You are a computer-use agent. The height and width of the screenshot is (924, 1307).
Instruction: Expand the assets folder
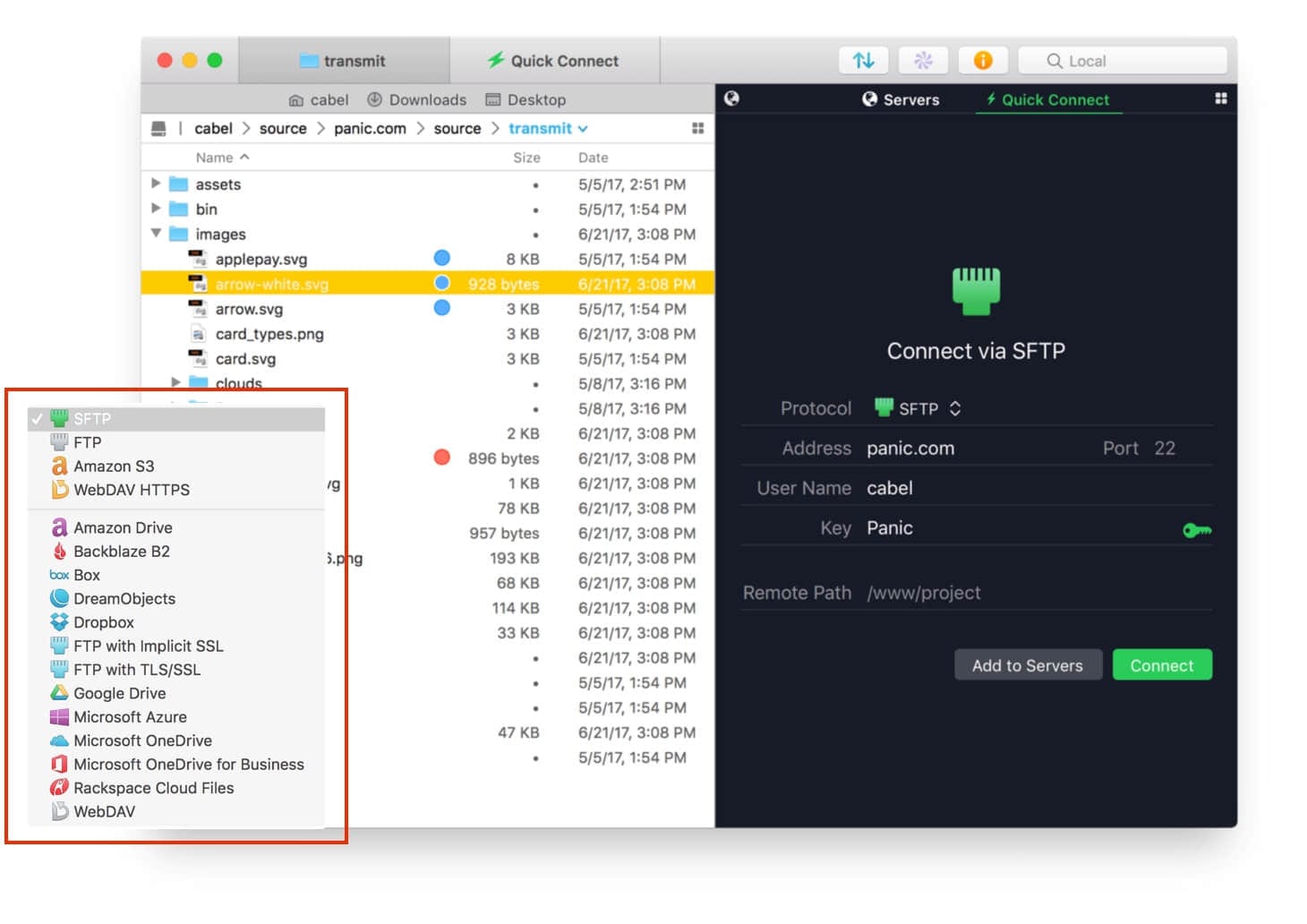[x=156, y=183]
